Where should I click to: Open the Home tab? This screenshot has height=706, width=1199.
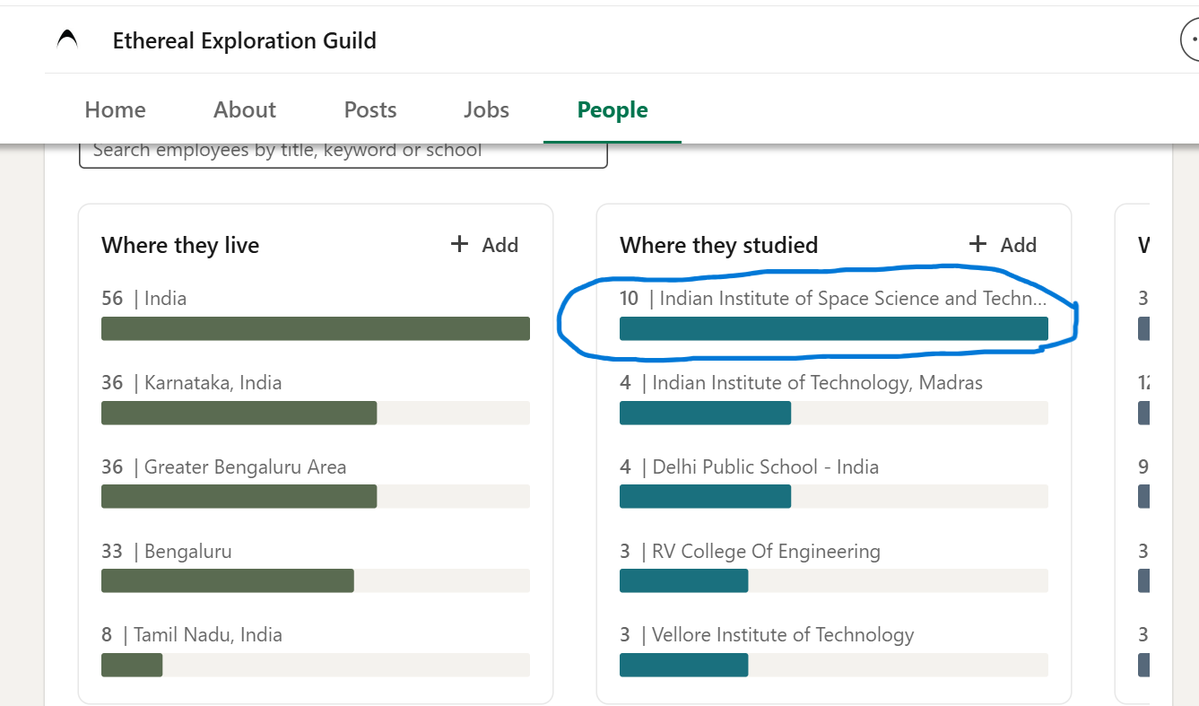point(115,110)
